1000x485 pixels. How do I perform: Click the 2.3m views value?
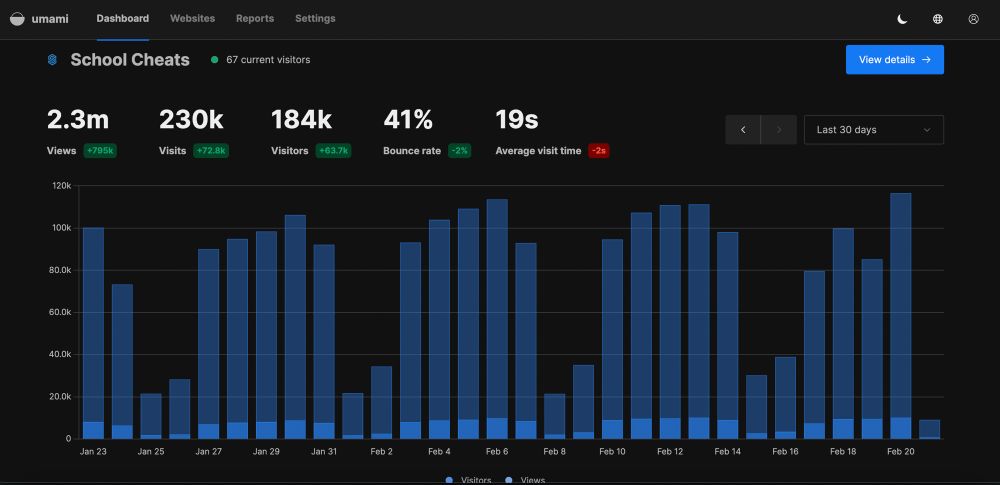(x=78, y=119)
